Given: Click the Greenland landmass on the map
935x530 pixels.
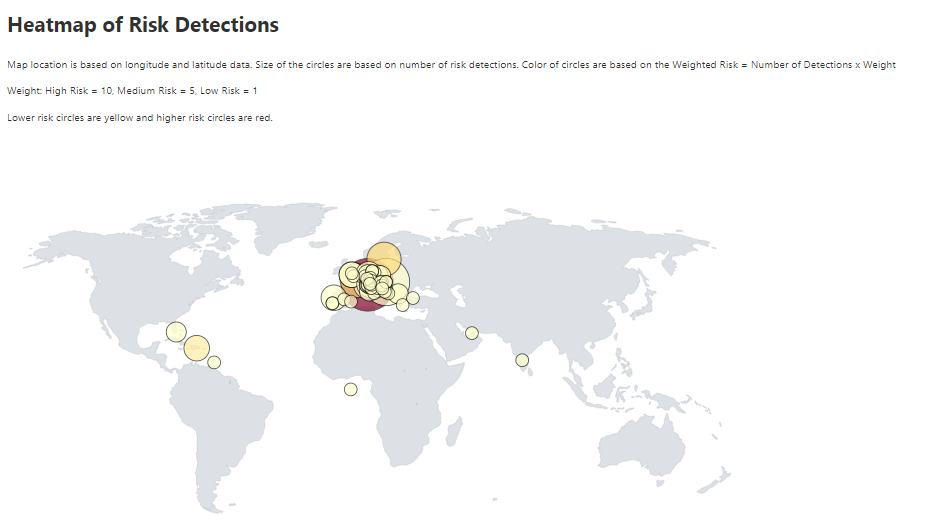Looking at the screenshot, I should (292, 224).
